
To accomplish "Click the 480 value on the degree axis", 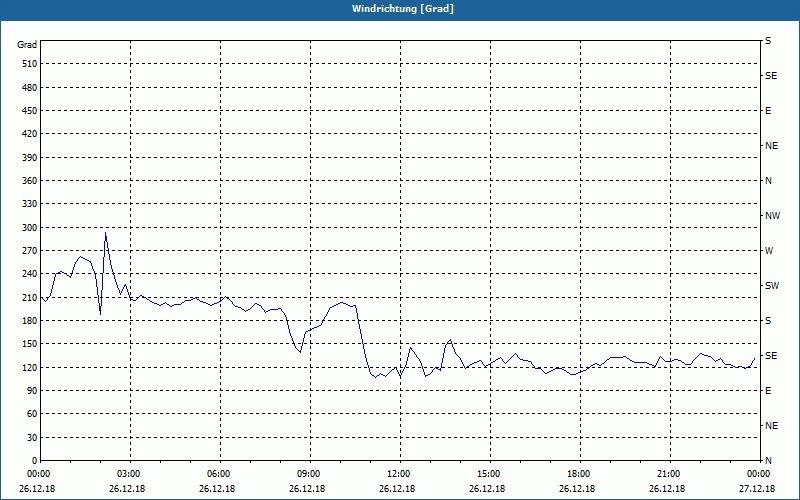I will click(30, 88).
